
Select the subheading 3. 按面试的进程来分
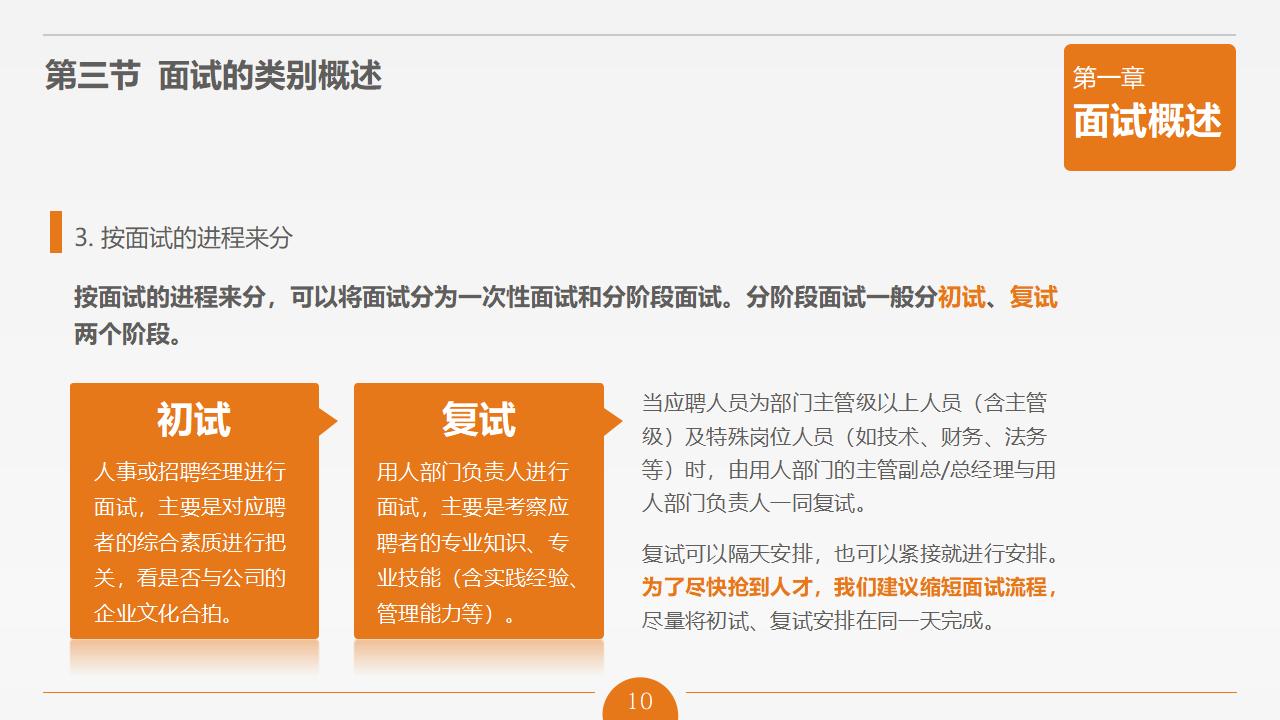(184, 238)
